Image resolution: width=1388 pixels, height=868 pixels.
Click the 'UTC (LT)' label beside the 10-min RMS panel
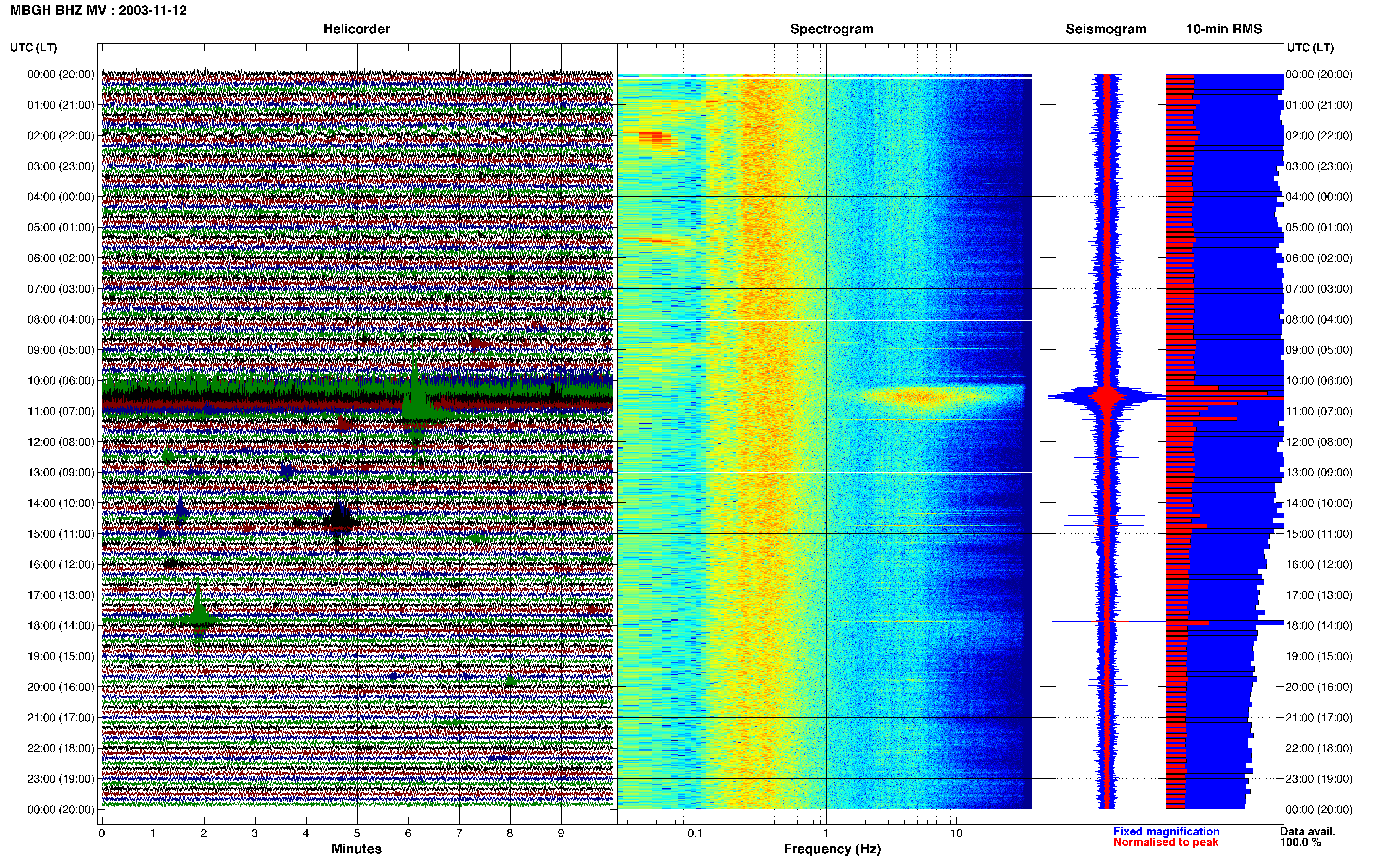(x=1310, y=48)
